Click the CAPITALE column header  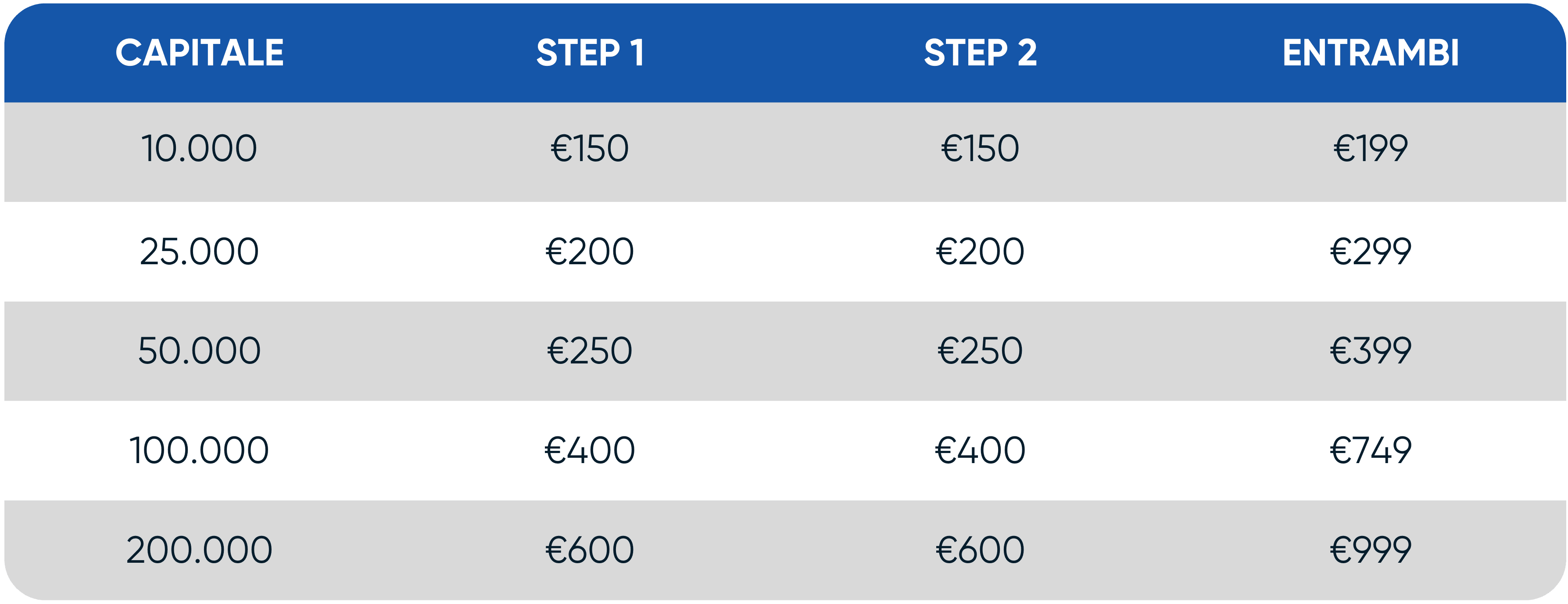coord(199,53)
